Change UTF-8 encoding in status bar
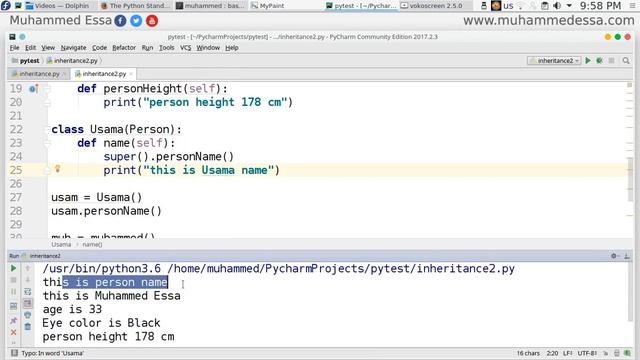 587,353
